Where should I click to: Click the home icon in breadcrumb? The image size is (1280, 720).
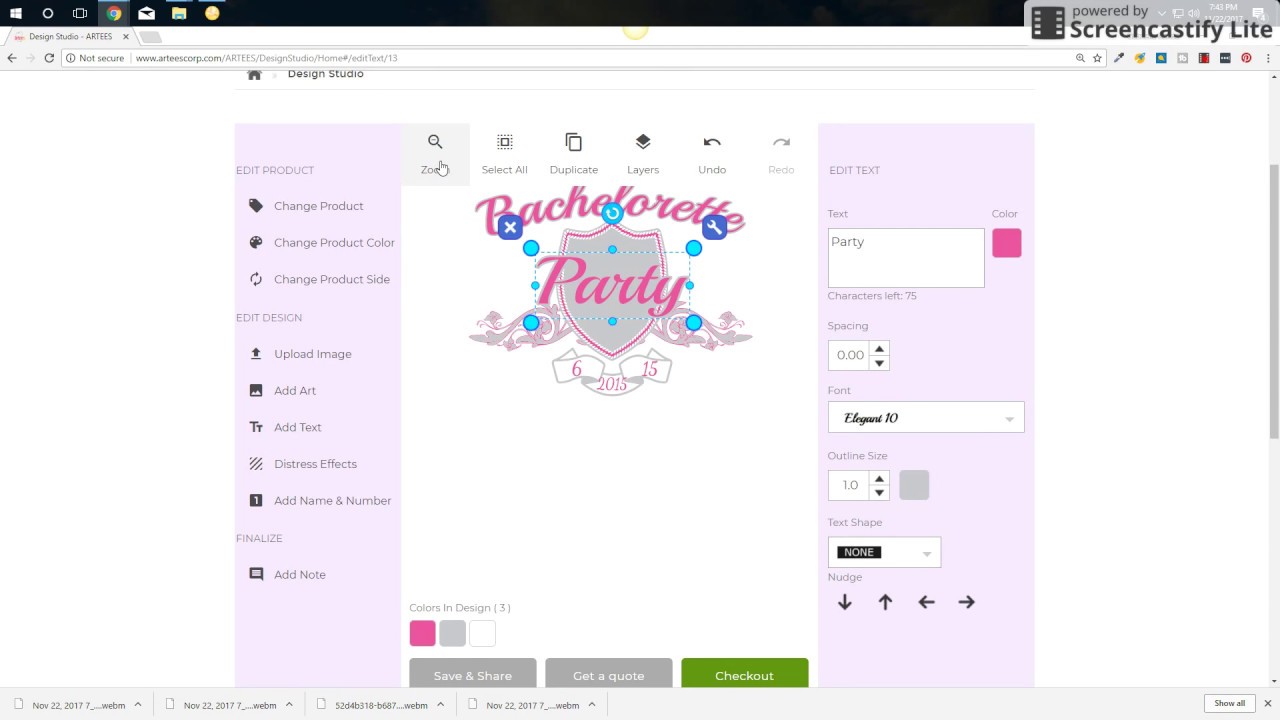click(254, 75)
